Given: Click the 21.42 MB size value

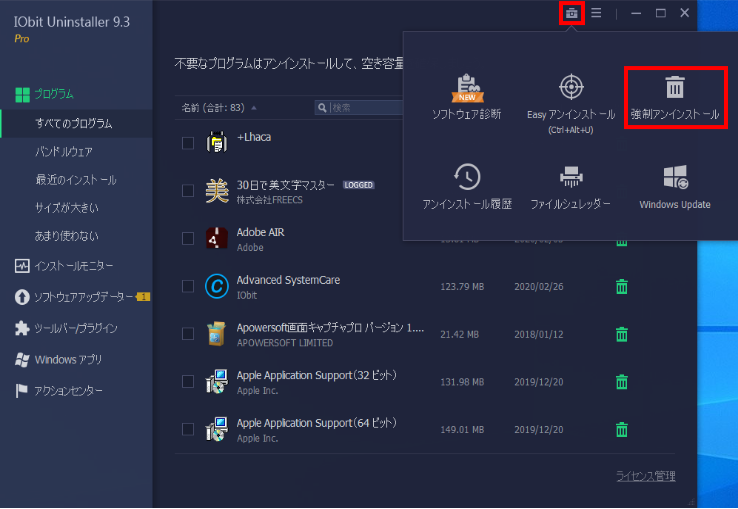Looking at the screenshot, I should tap(459, 335).
